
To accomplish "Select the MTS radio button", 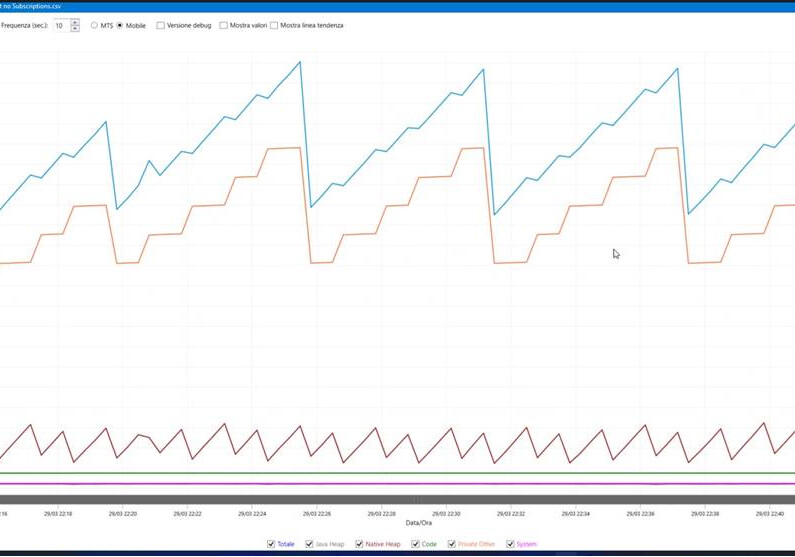I will point(94,25).
